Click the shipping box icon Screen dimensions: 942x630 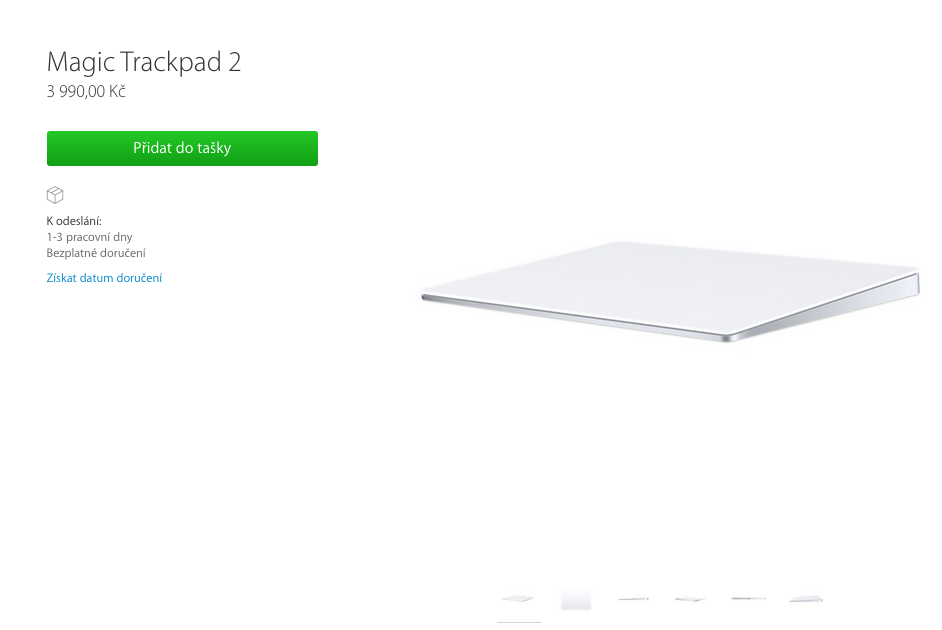pyautogui.click(x=55, y=195)
